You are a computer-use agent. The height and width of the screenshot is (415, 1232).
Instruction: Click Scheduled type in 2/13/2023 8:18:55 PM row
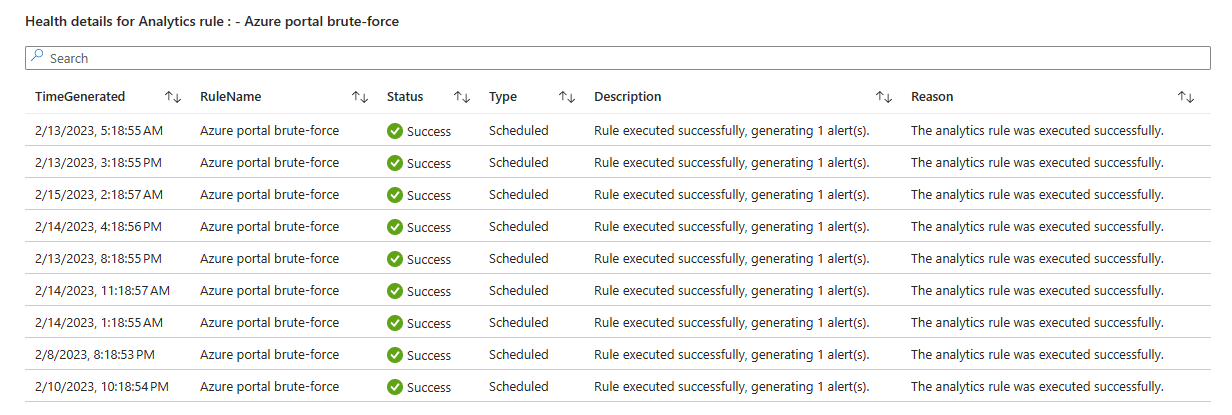518,259
